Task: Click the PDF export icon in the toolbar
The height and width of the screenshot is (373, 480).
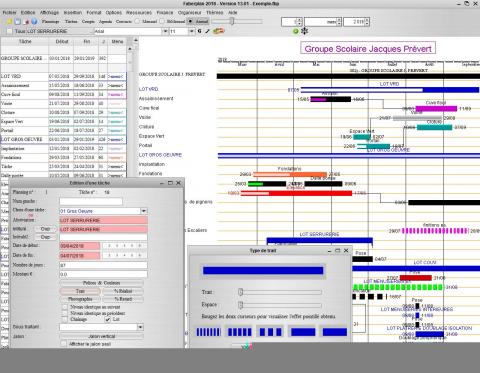Action: 27,21
